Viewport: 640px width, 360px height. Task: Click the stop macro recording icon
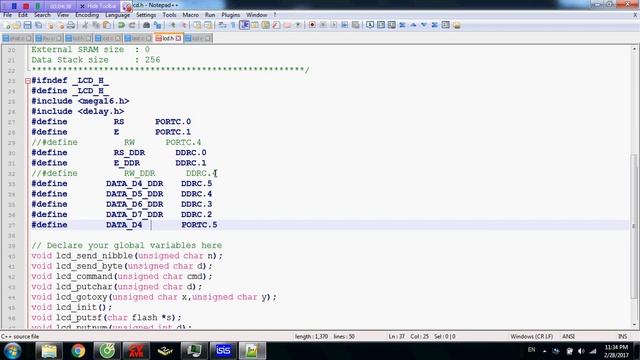tap(323, 25)
